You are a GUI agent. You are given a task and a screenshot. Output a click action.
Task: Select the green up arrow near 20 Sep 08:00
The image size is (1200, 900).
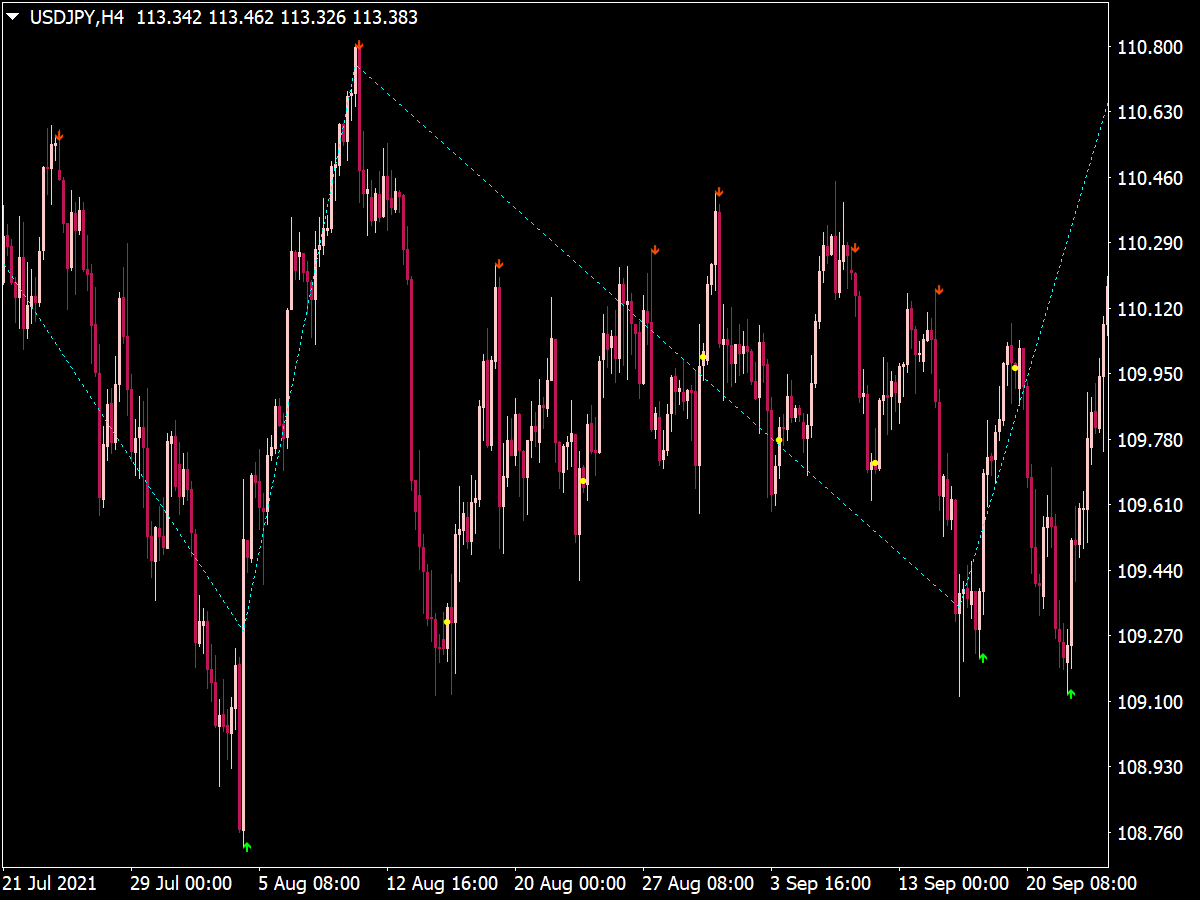tap(1071, 694)
